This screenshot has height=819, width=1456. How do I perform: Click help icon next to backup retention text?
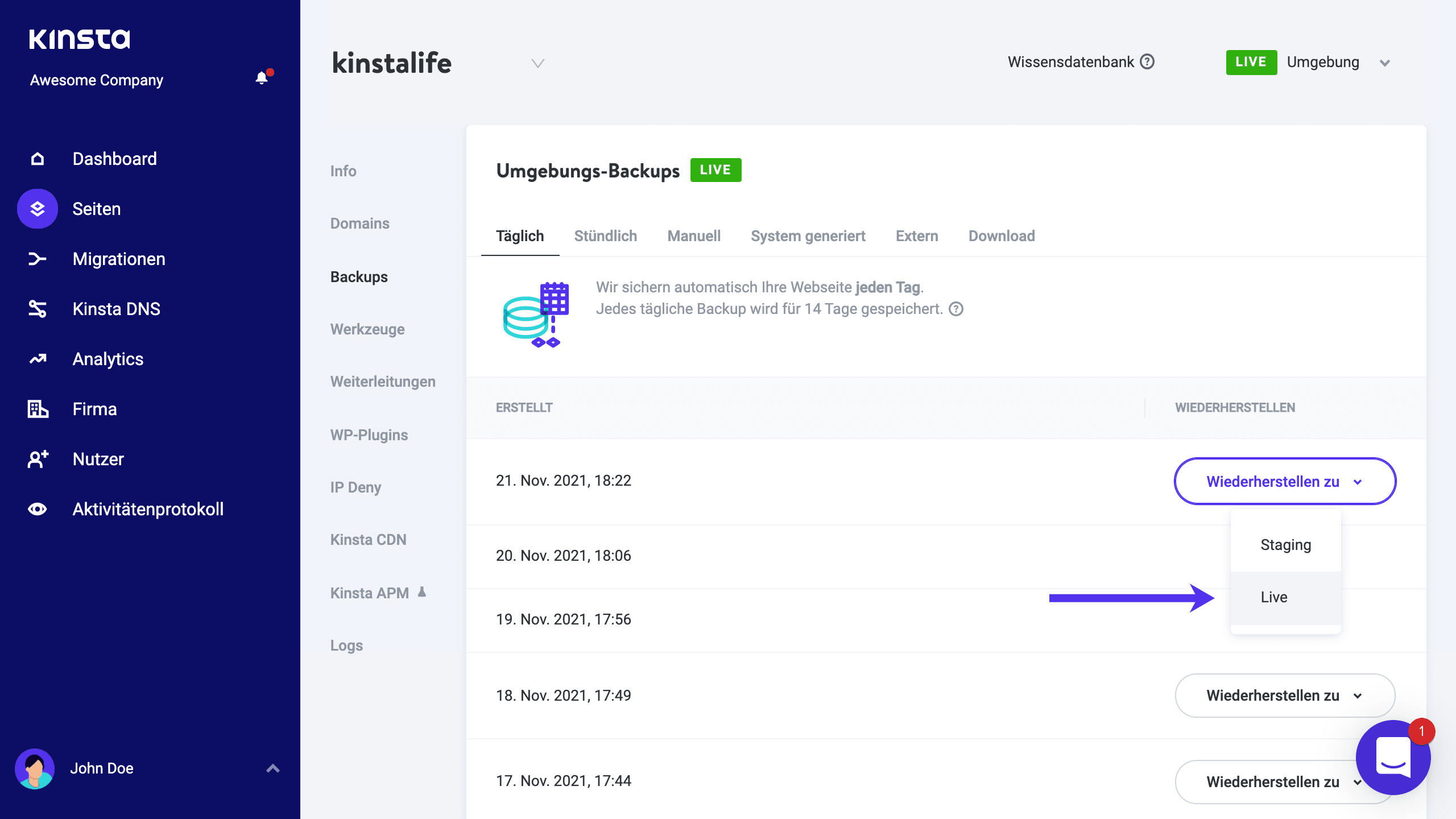click(x=956, y=309)
